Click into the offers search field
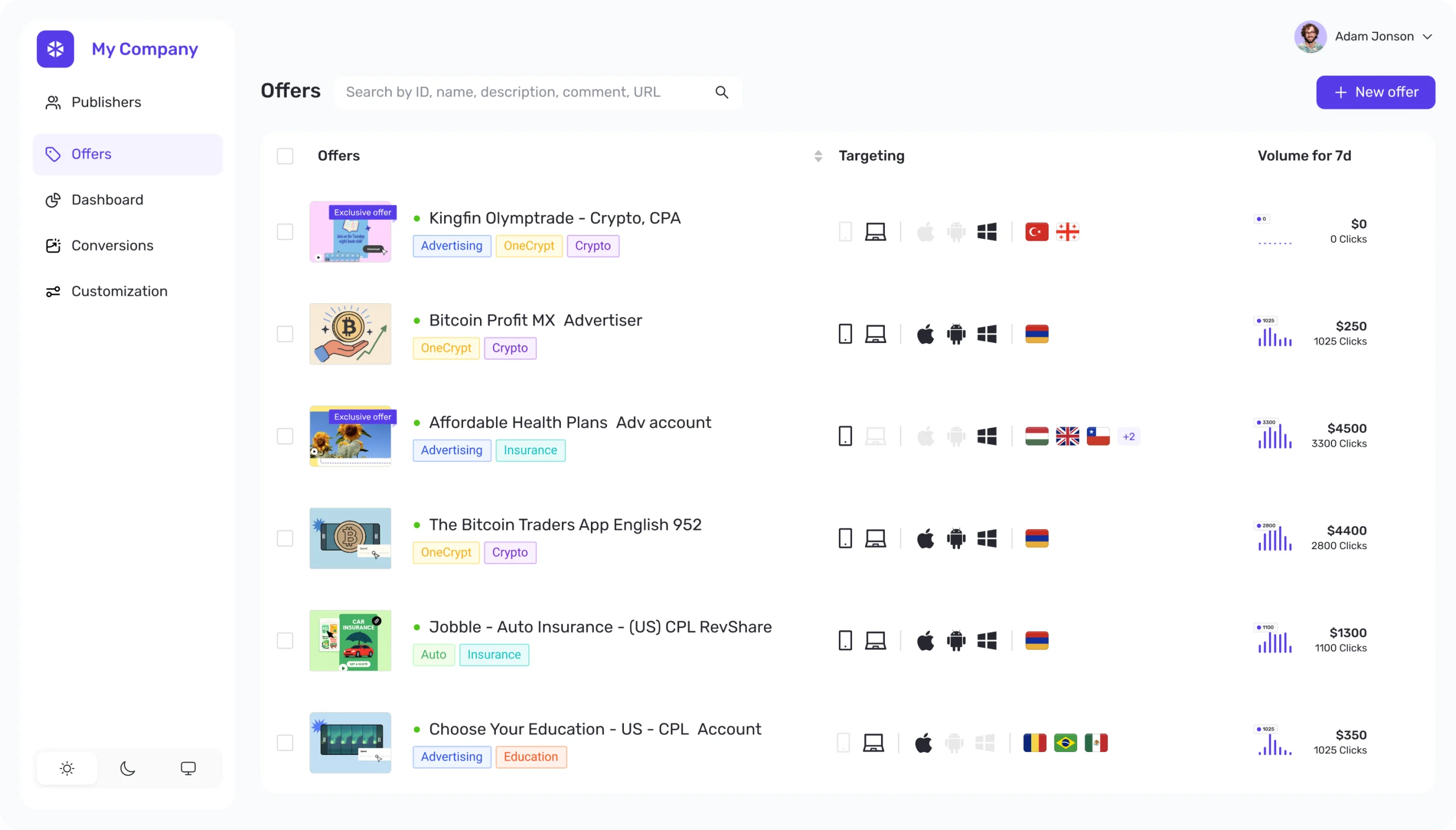Viewport: 1456px width, 830px height. click(527, 92)
